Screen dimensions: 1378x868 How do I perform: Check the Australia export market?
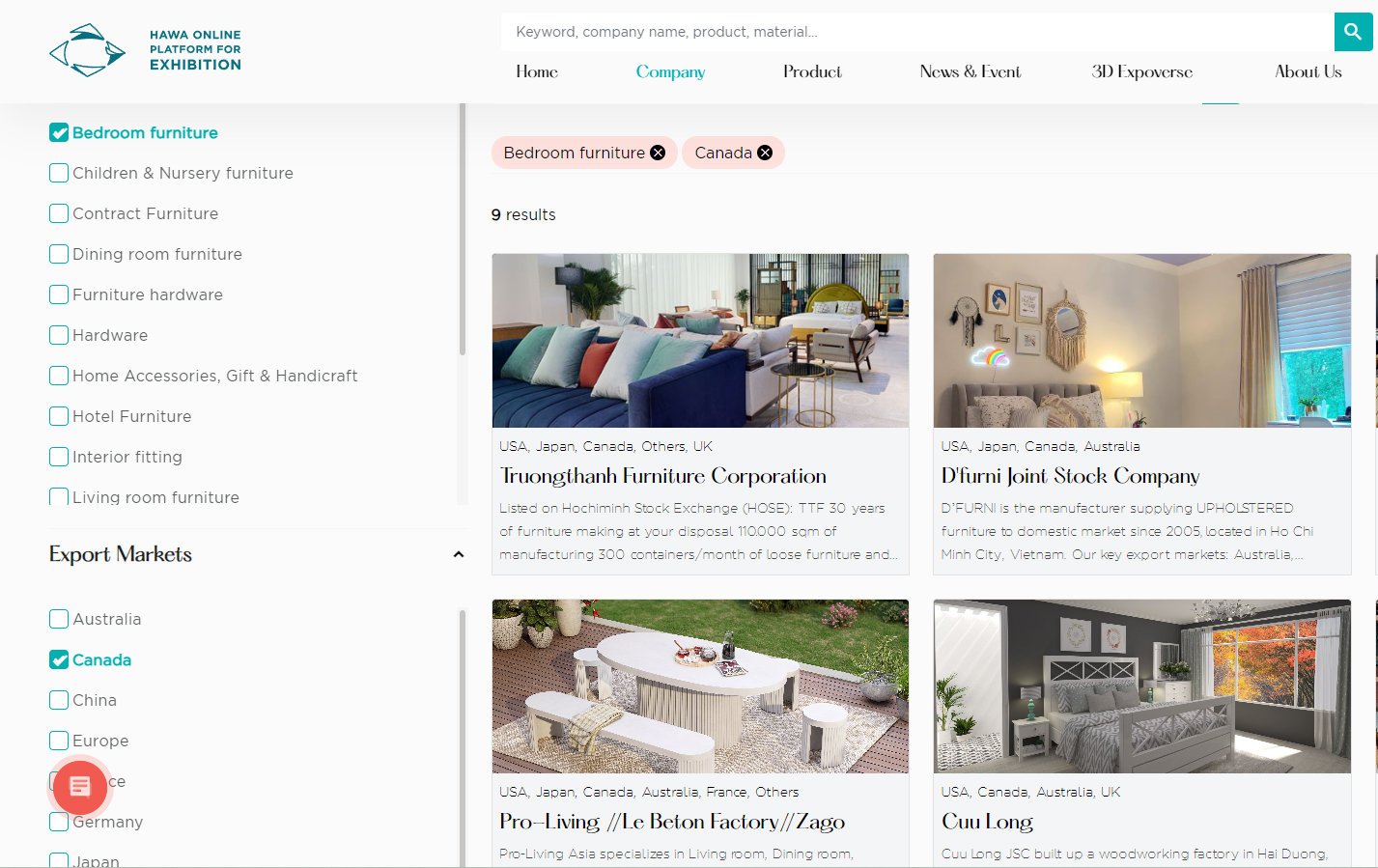pos(59,619)
